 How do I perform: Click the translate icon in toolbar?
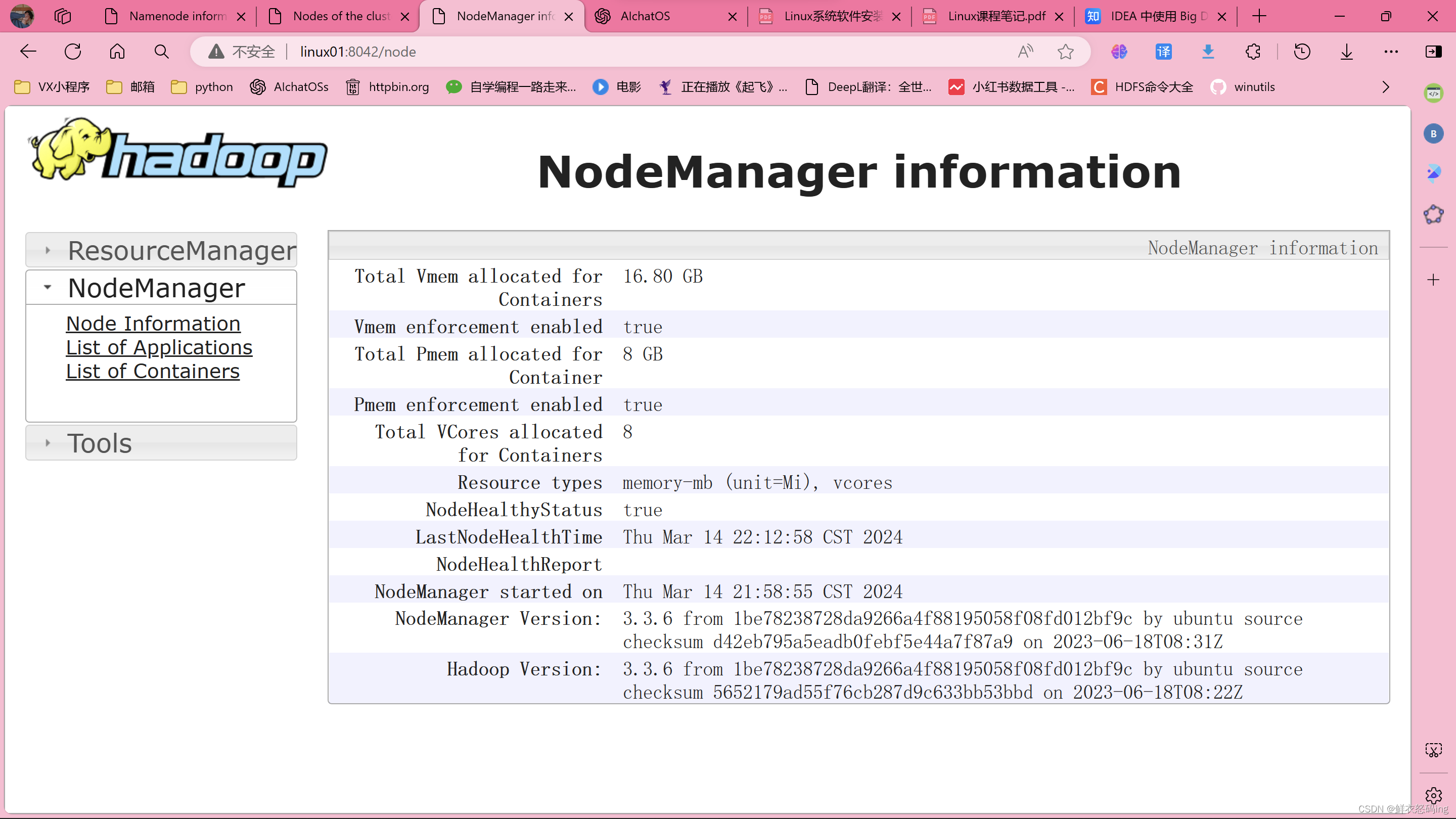(1163, 52)
